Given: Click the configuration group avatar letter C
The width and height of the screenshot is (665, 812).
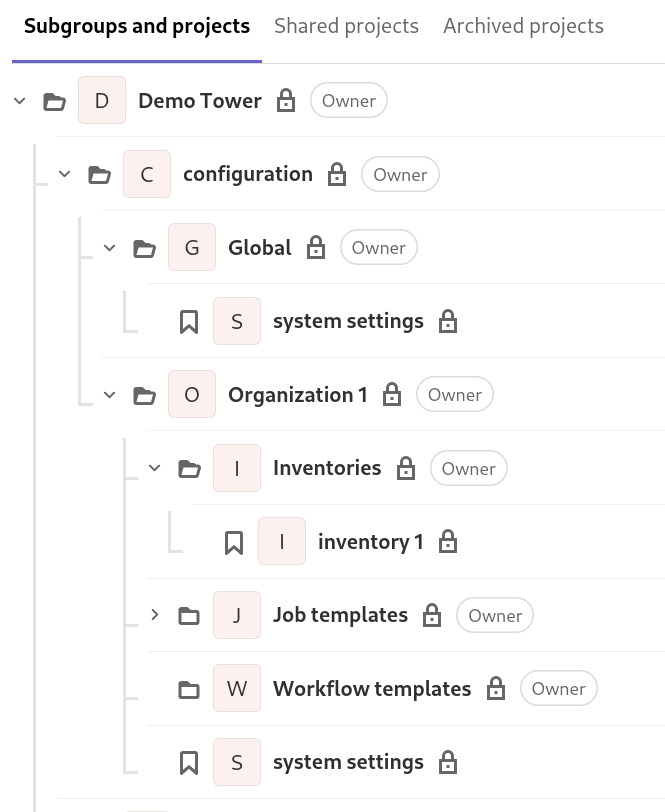Looking at the screenshot, I should (147, 175).
